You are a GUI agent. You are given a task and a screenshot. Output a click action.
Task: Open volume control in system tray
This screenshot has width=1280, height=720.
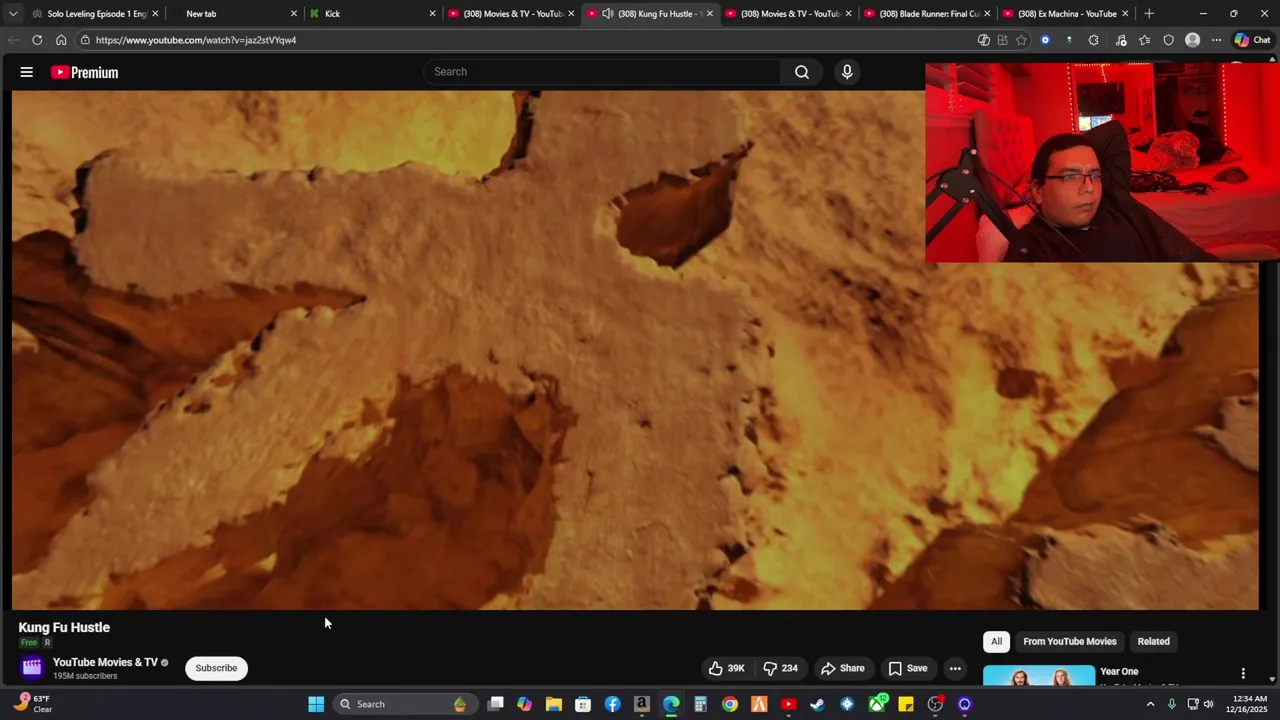(1208, 704)
